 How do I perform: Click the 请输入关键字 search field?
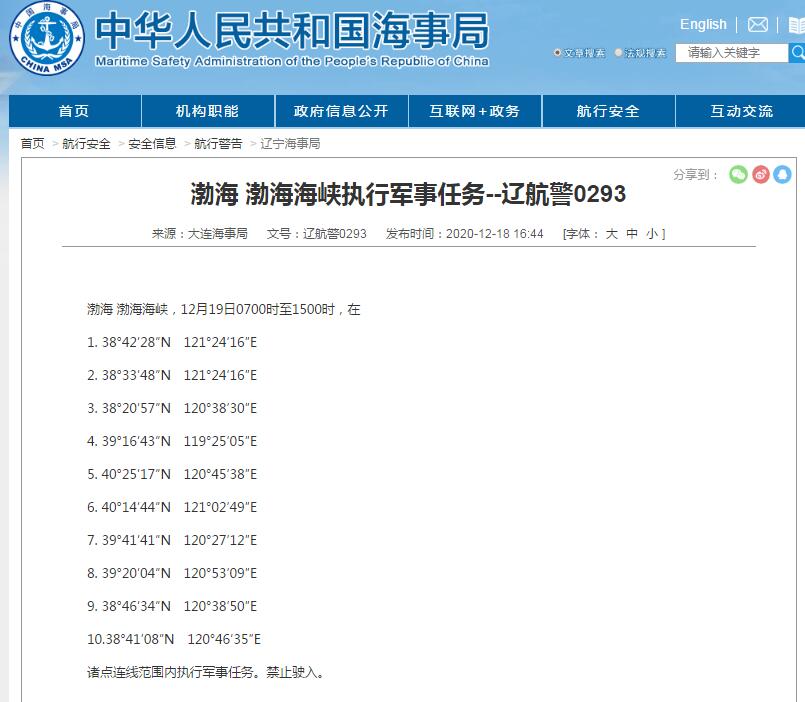[732, 52]
